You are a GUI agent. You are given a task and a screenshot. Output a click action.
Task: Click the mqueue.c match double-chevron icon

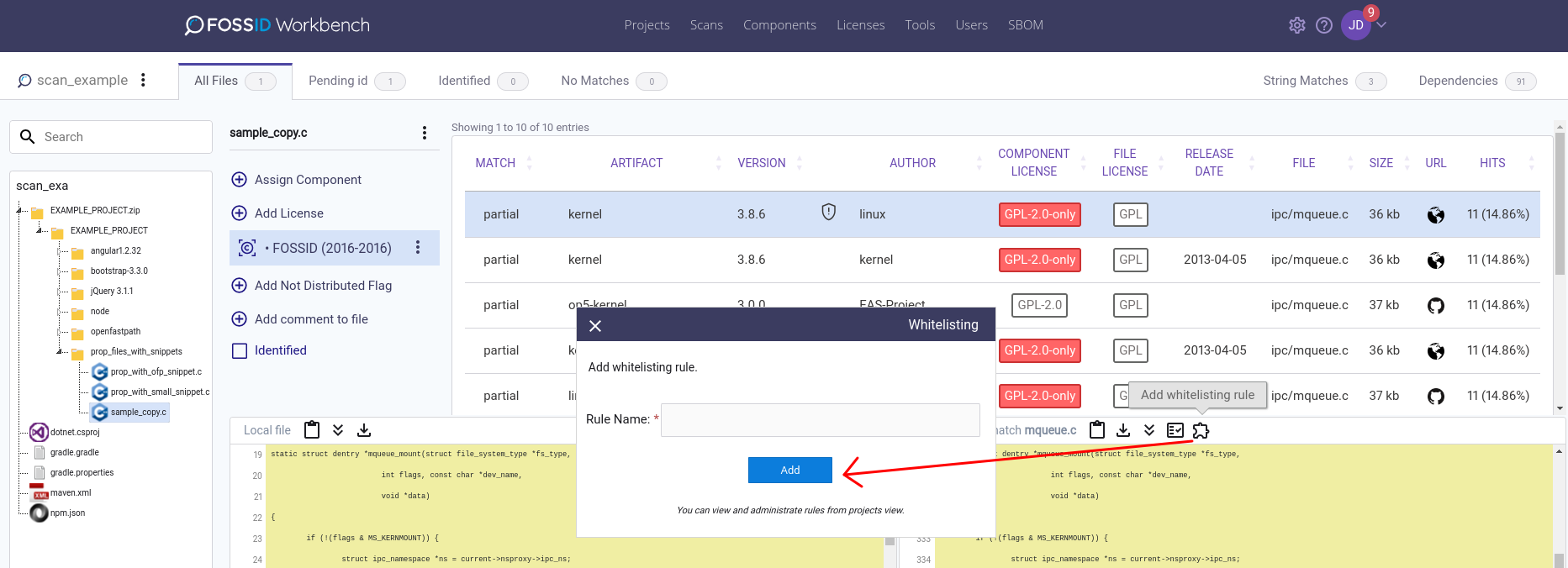1149,430
